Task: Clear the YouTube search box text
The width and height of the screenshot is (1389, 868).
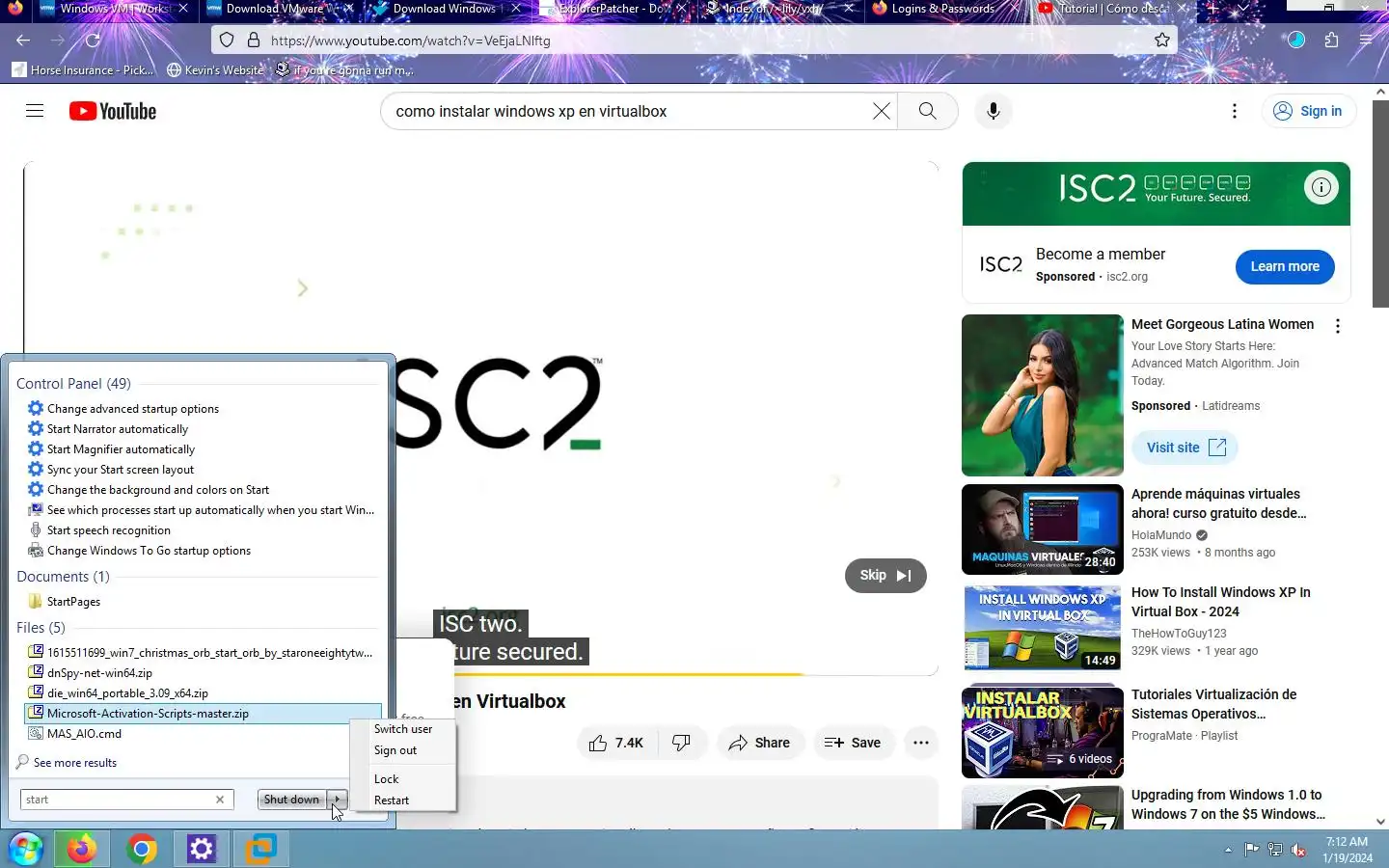Action: point(882,111)
